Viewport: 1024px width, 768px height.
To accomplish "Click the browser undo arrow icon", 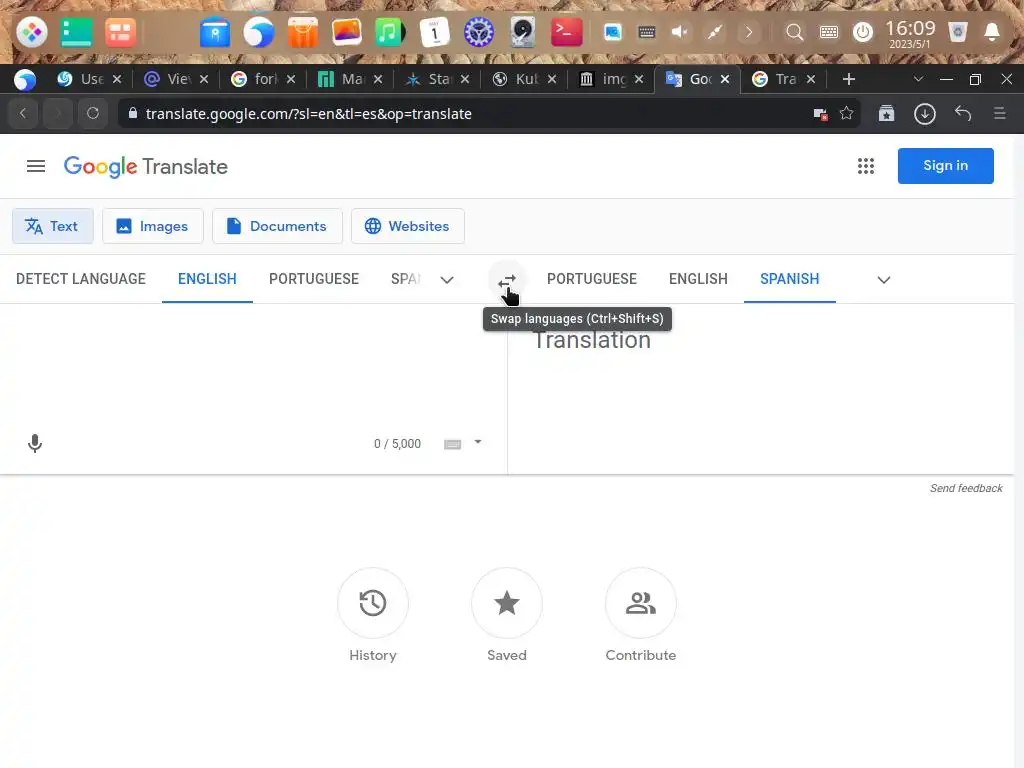I will click(963, 114).
